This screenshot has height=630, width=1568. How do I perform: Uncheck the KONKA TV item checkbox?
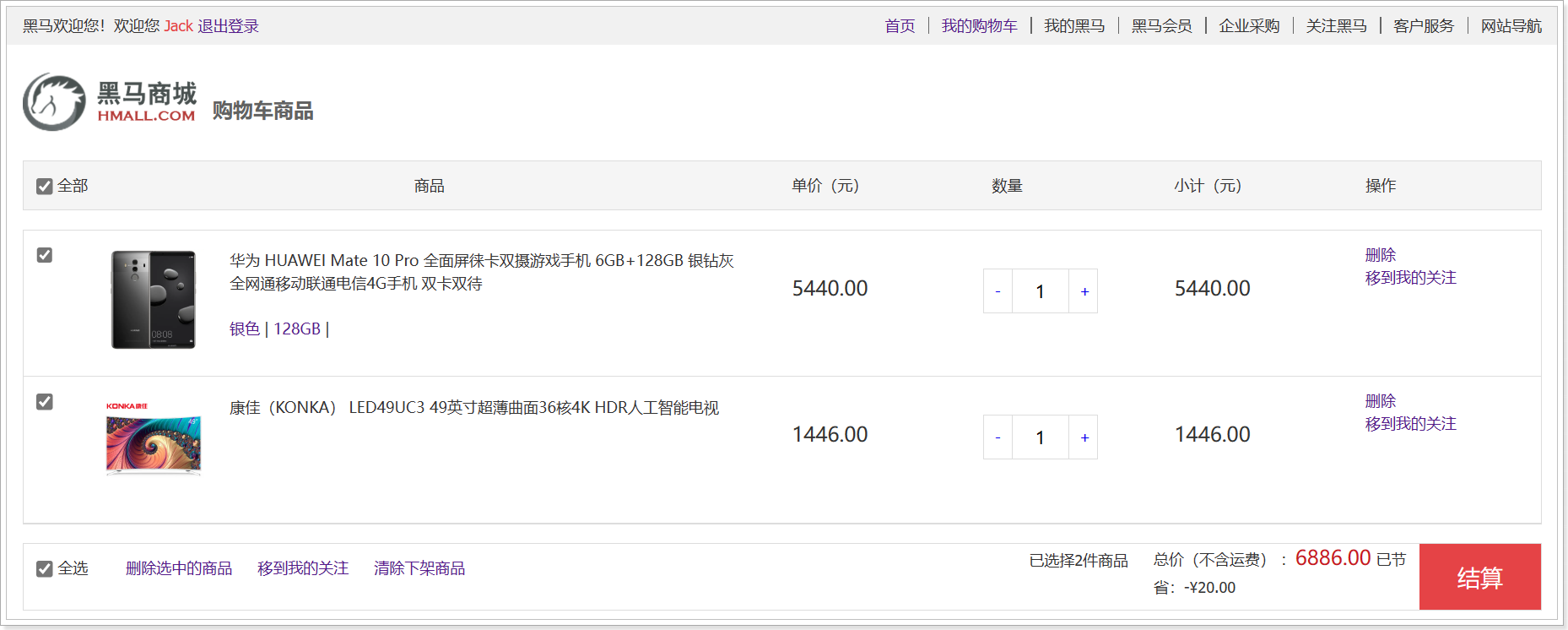click(x=45, y=402)
